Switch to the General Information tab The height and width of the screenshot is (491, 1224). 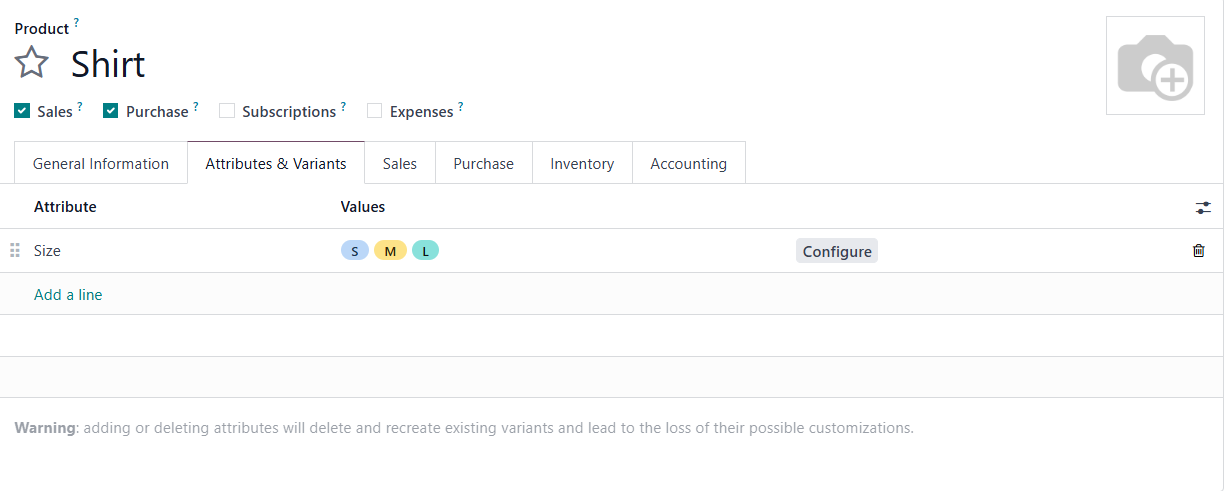pyautogui.click(x=101, y=164)
